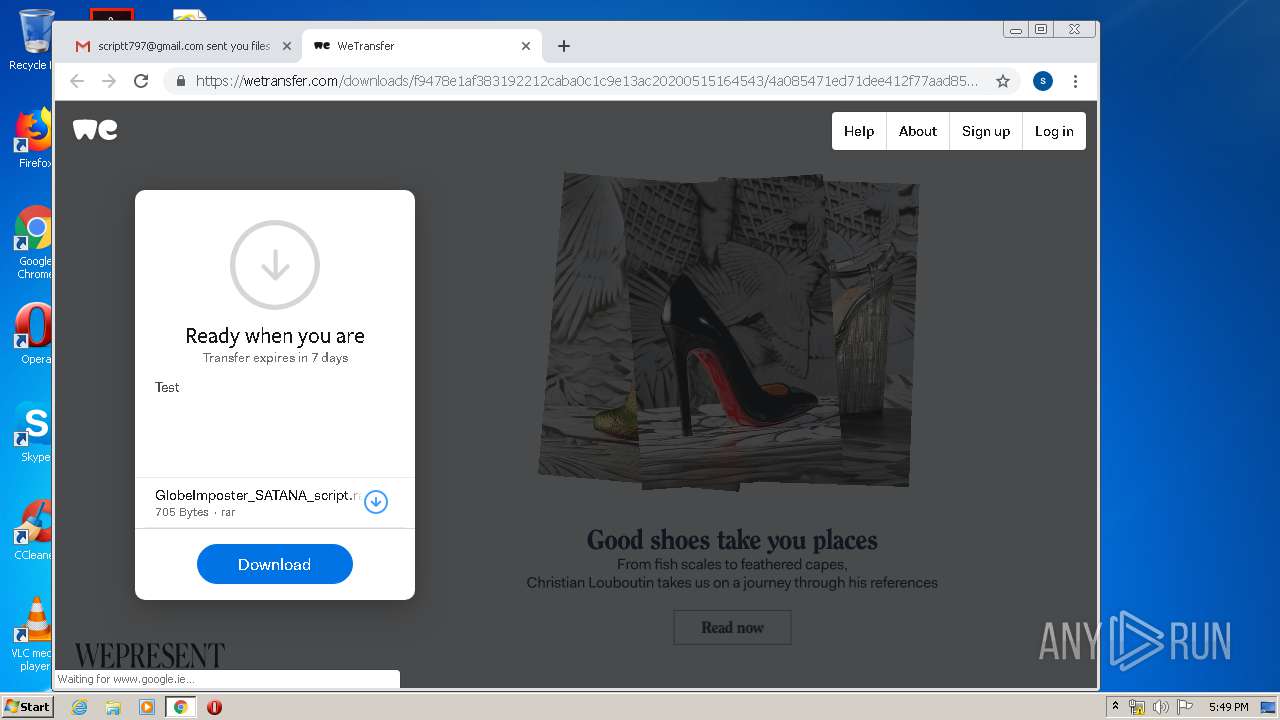Reload the current page
Viewport: 1280px width, 720px height.
pyautogui.click(x=141, y=81)
